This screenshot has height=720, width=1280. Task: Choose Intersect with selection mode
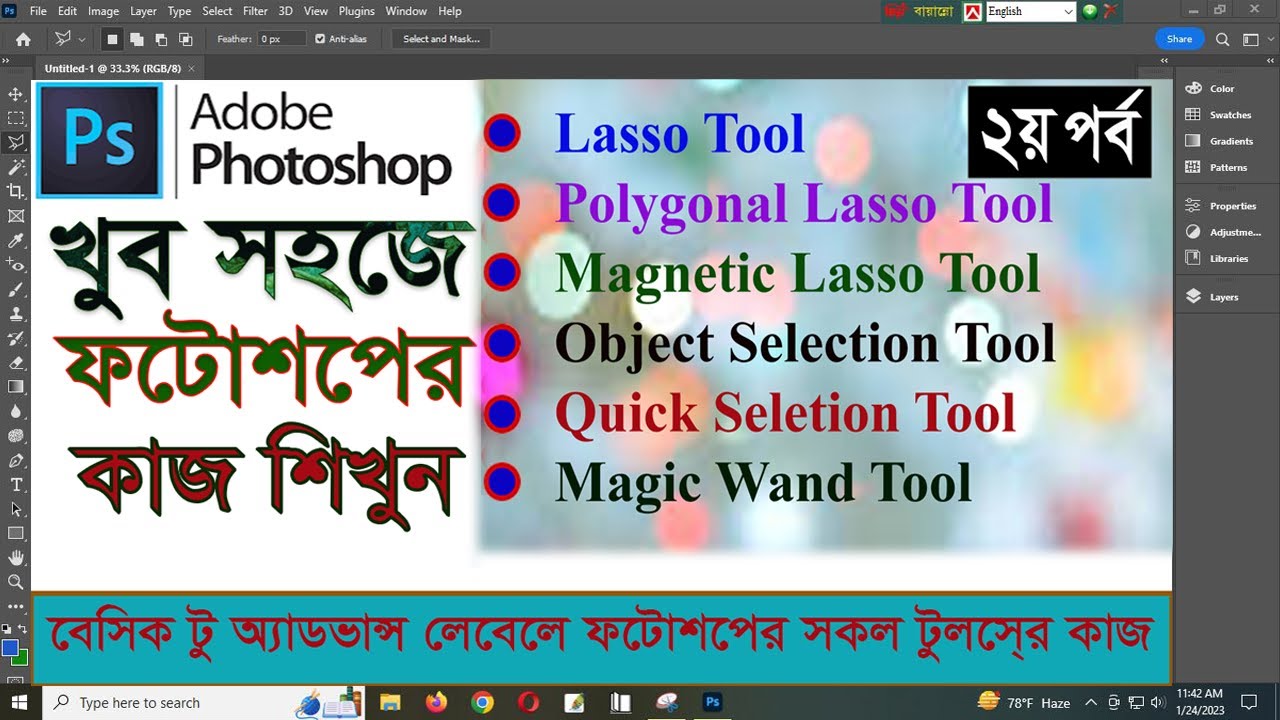click(185, 39)
